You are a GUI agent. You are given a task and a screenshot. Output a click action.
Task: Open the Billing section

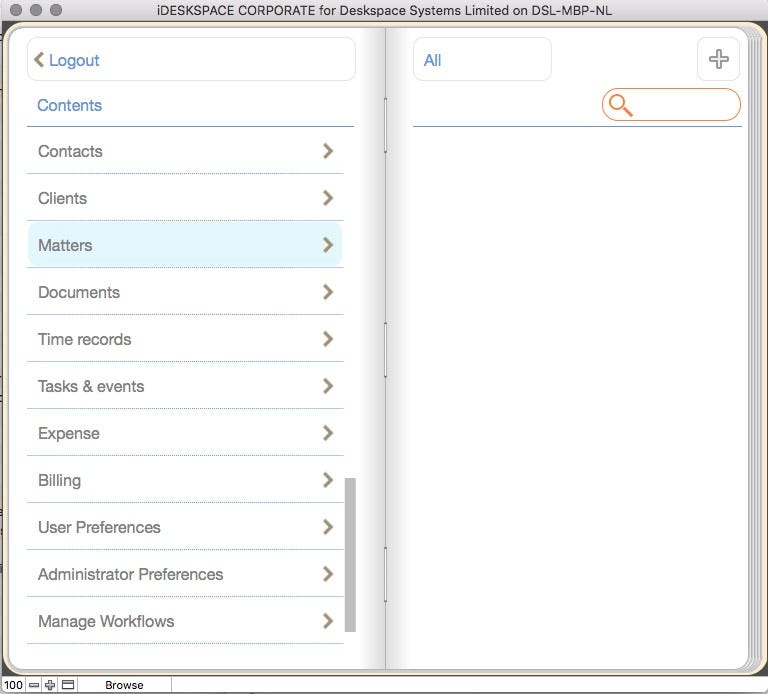pyautogui.click(x=185, y=480)
